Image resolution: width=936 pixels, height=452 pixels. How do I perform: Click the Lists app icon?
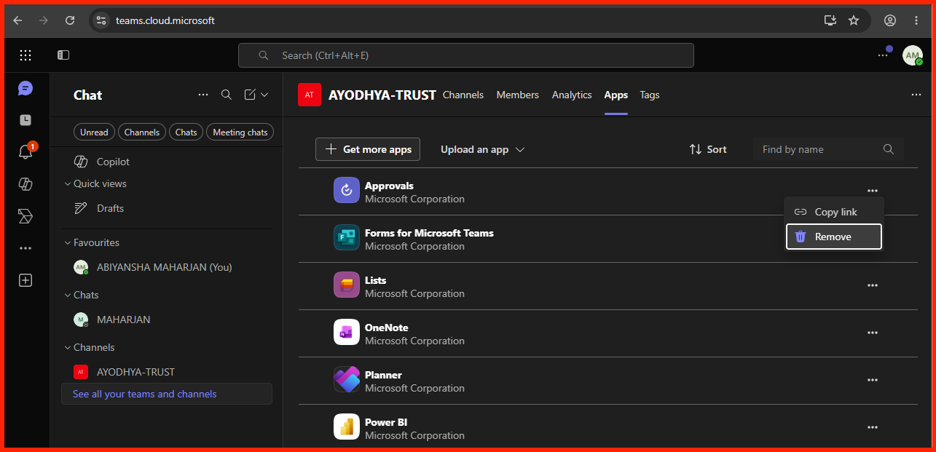346,285
